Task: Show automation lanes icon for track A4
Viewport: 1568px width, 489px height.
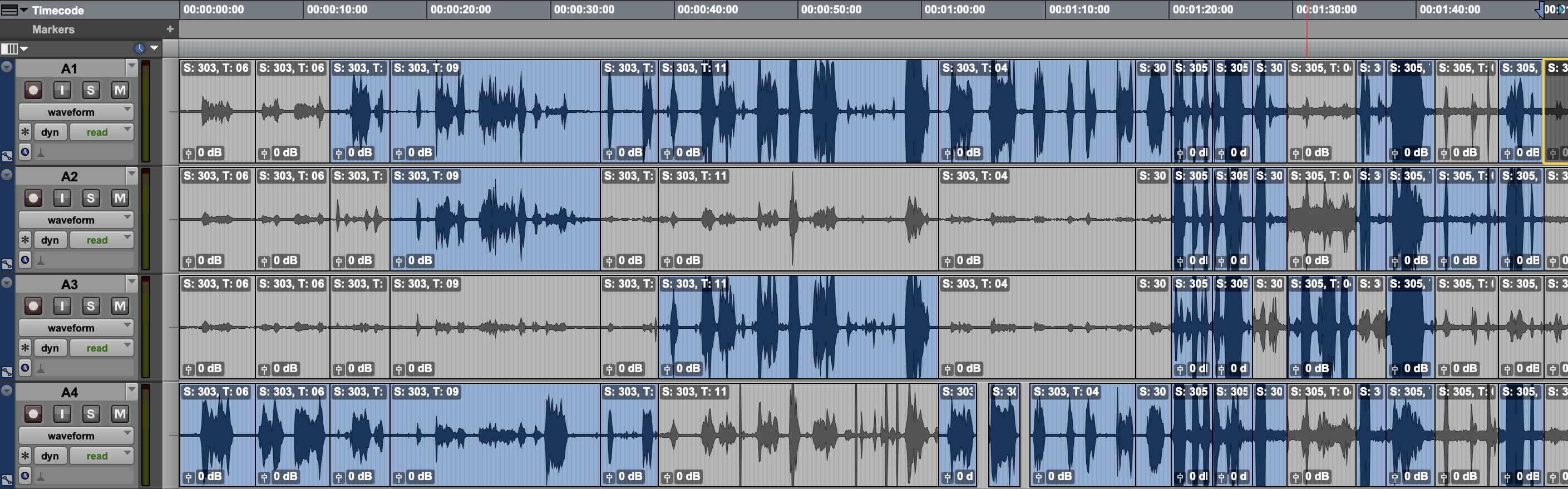Action: click(x=7, y=481)
